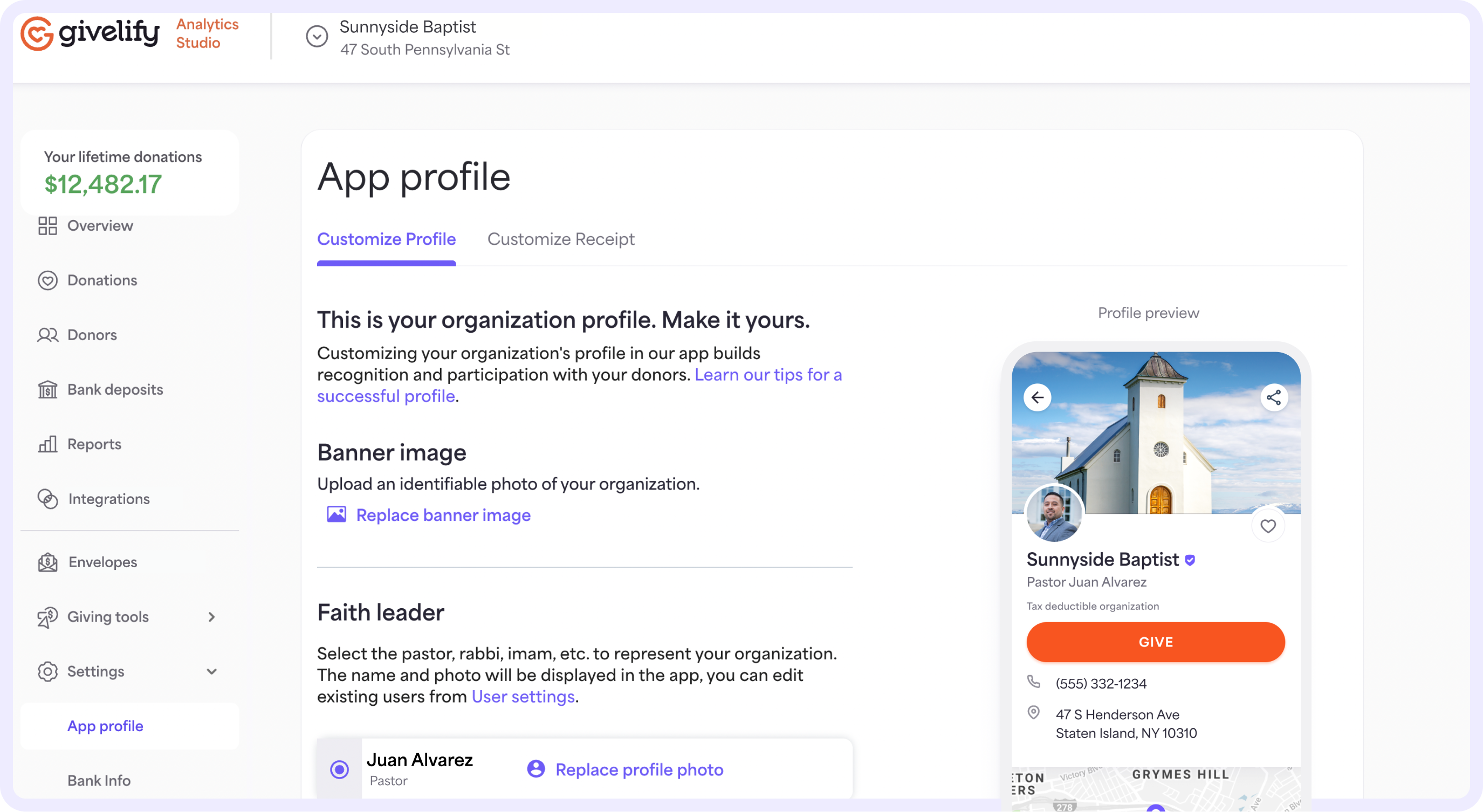Screen dimensions: 1483x812
Task: Select the Customize Receipt tab
Action: 561,239
